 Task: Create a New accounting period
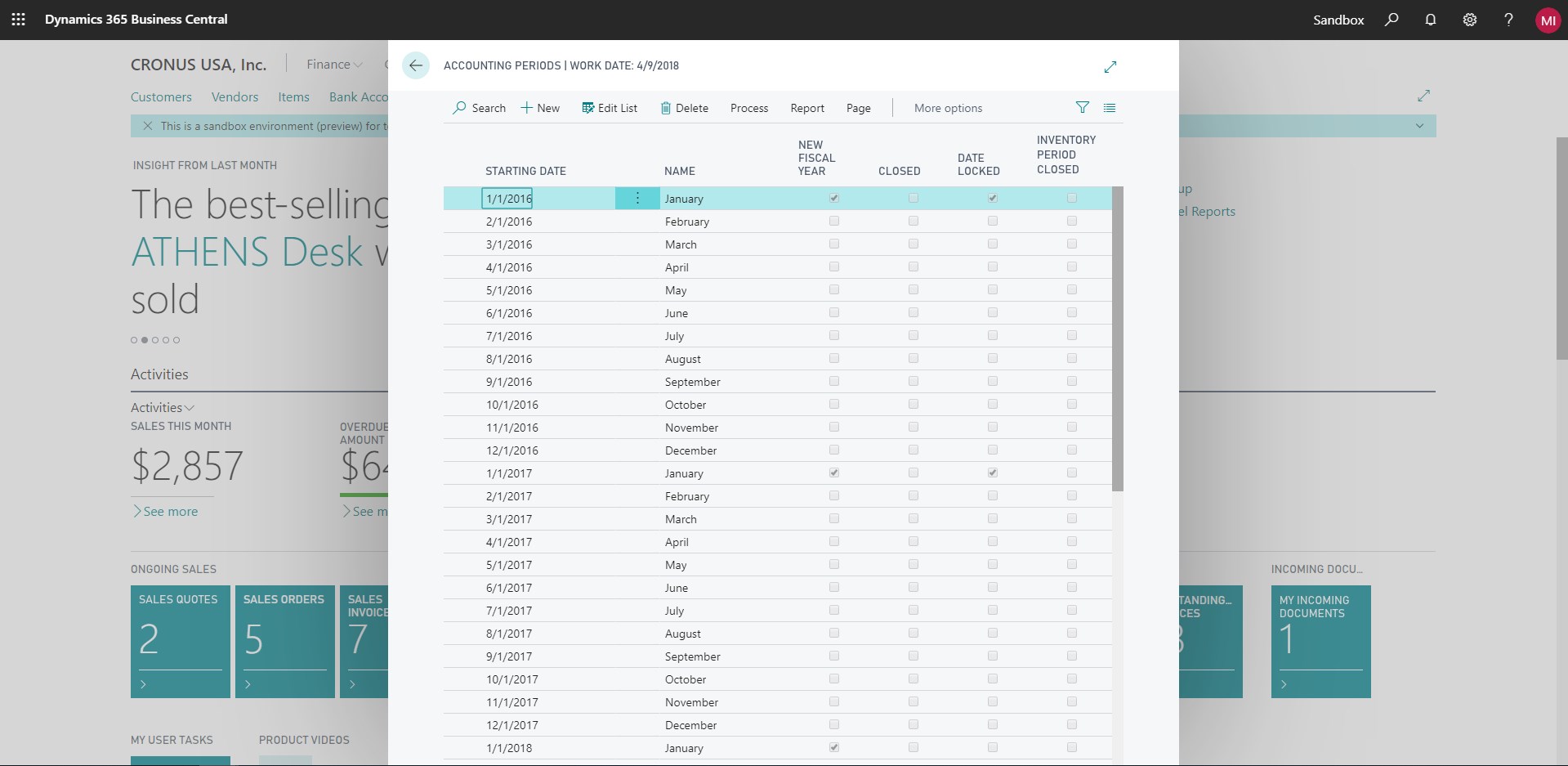point(540,108)
